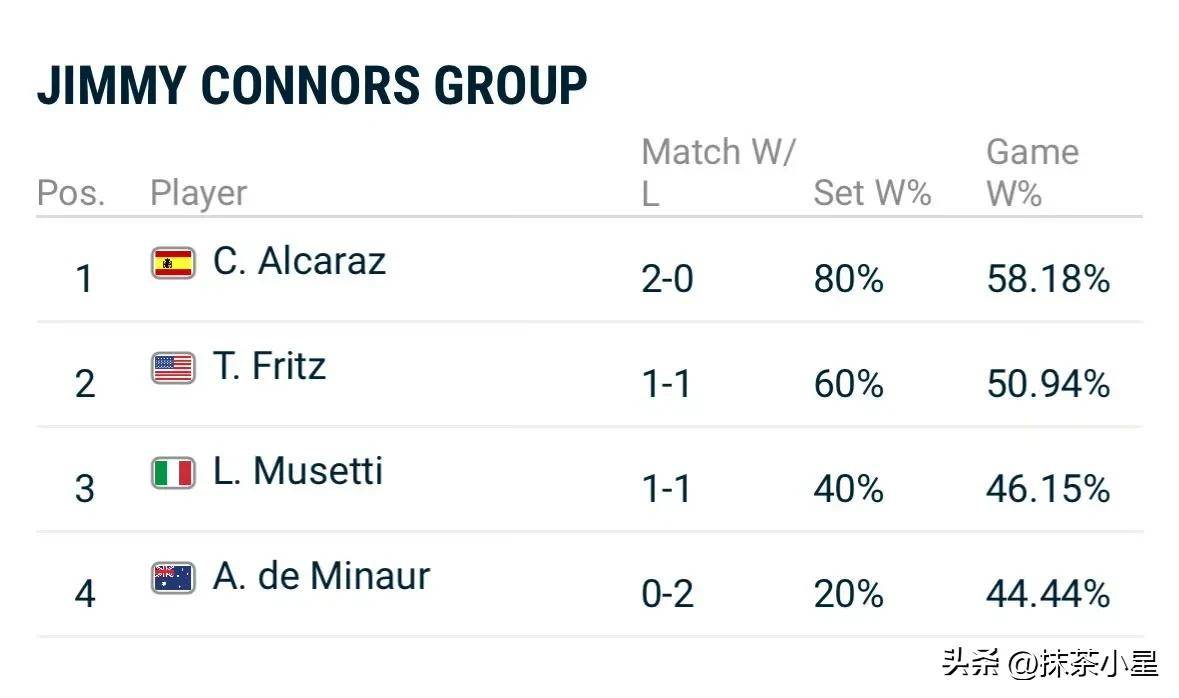Click Alcaraz's 58.18% game win value
This screenshot has height=698, width=1179.
pyautogui.click(x=1048, y=280)
